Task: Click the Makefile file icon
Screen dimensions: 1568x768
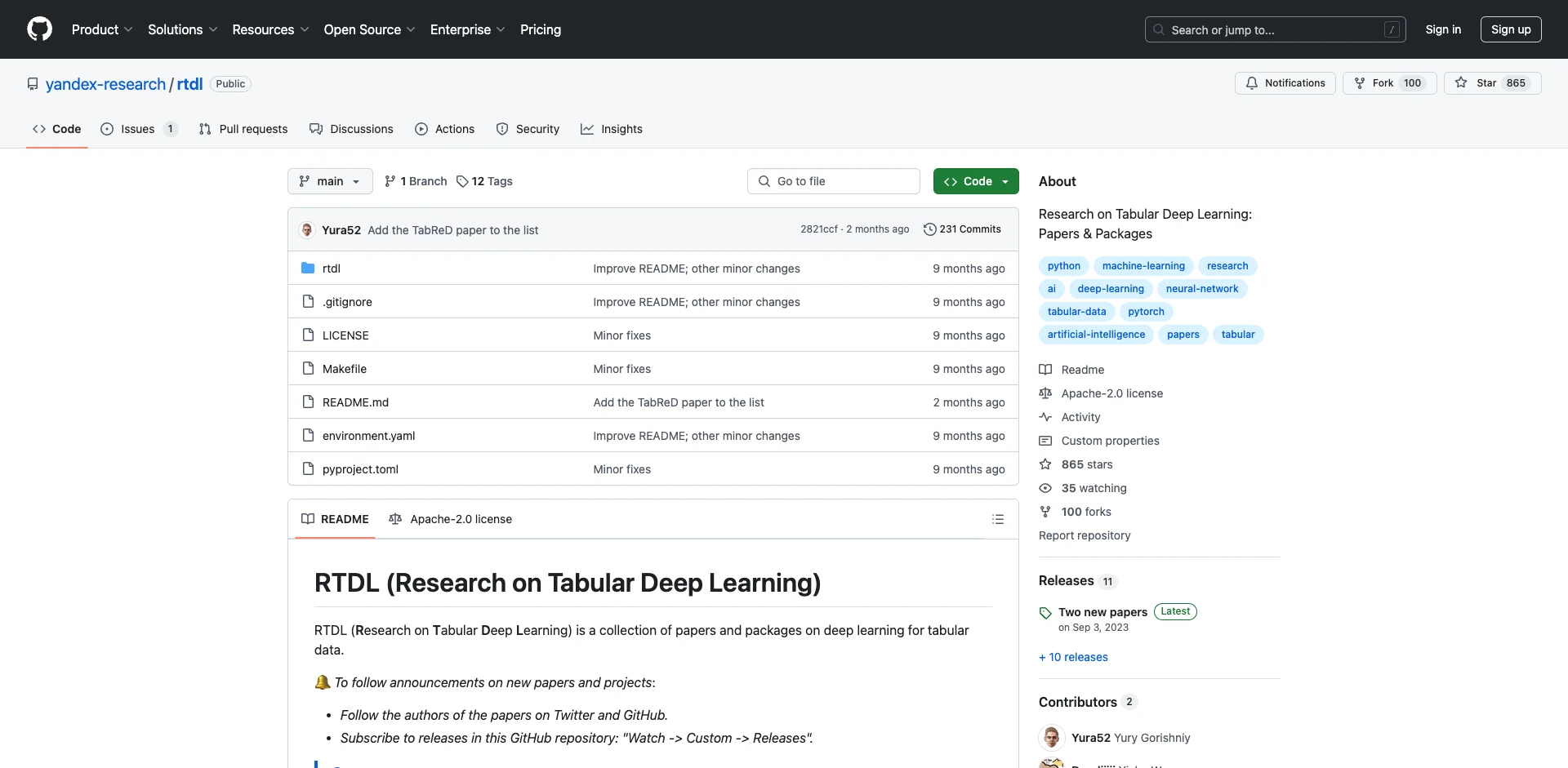Action: point(308,368)
